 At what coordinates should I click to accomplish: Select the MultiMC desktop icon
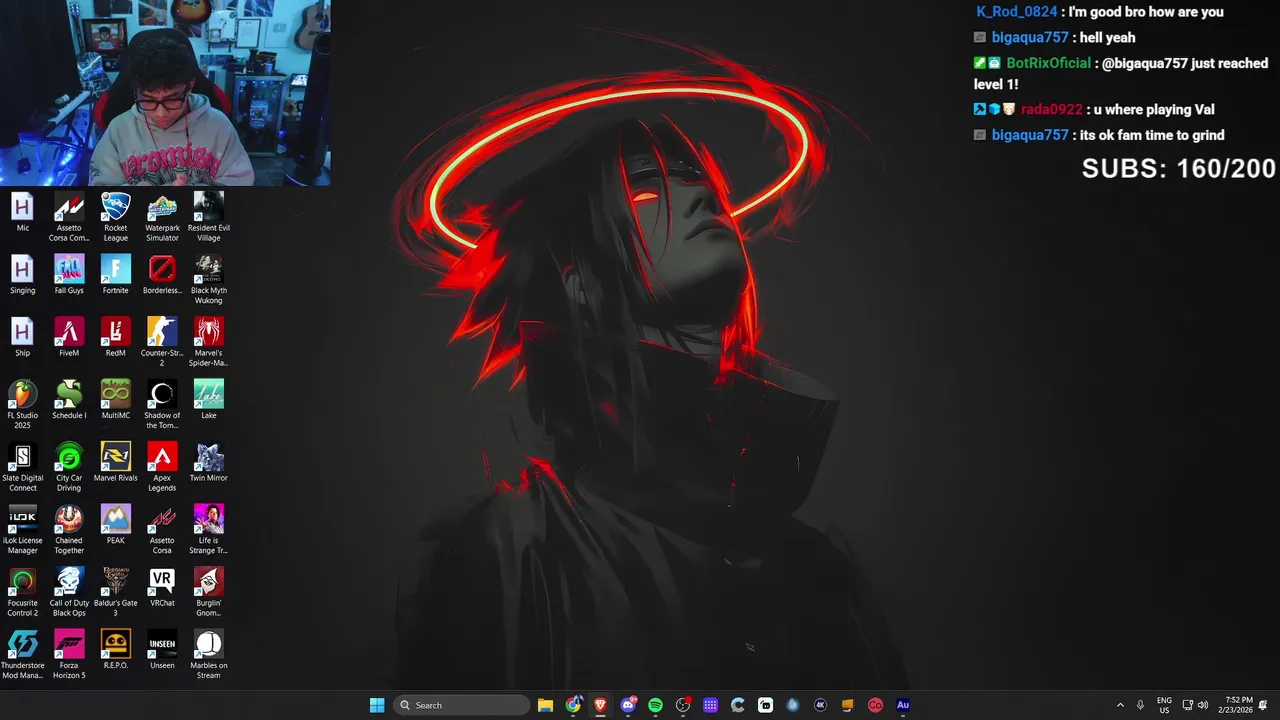(116, 400)
